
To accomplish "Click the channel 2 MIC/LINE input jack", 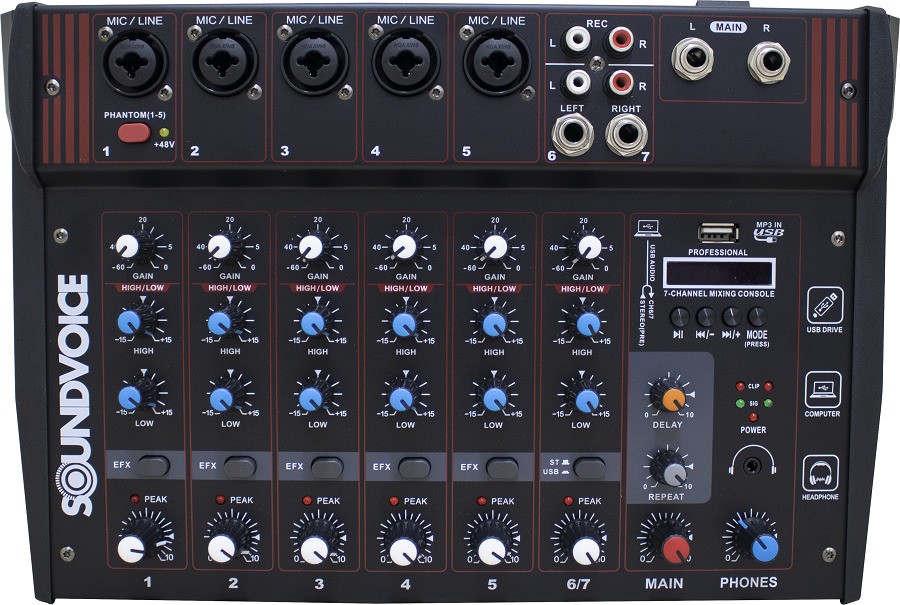I will [224, 60].
